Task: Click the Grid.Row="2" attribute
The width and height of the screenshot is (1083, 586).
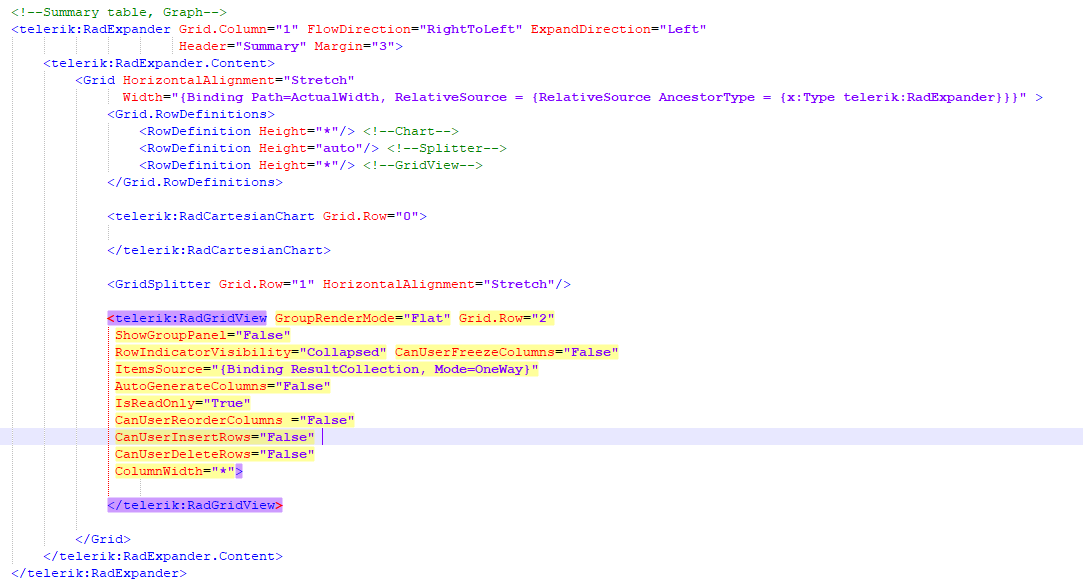Action: click(x=506, y=318)
